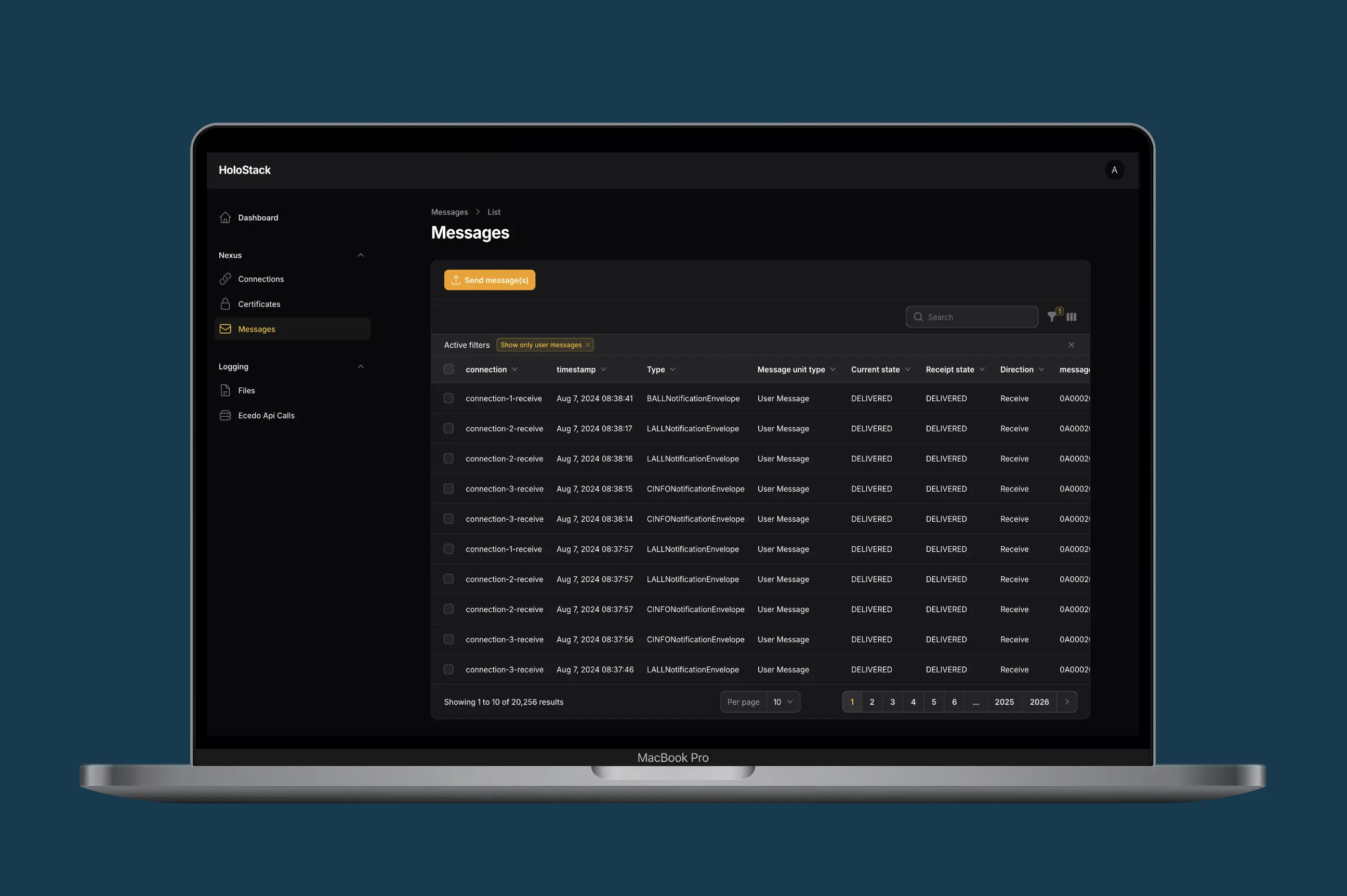1347x896 pixels.
Task: Select the first connection-1-receive row checkbox
Action: point(448,398)
